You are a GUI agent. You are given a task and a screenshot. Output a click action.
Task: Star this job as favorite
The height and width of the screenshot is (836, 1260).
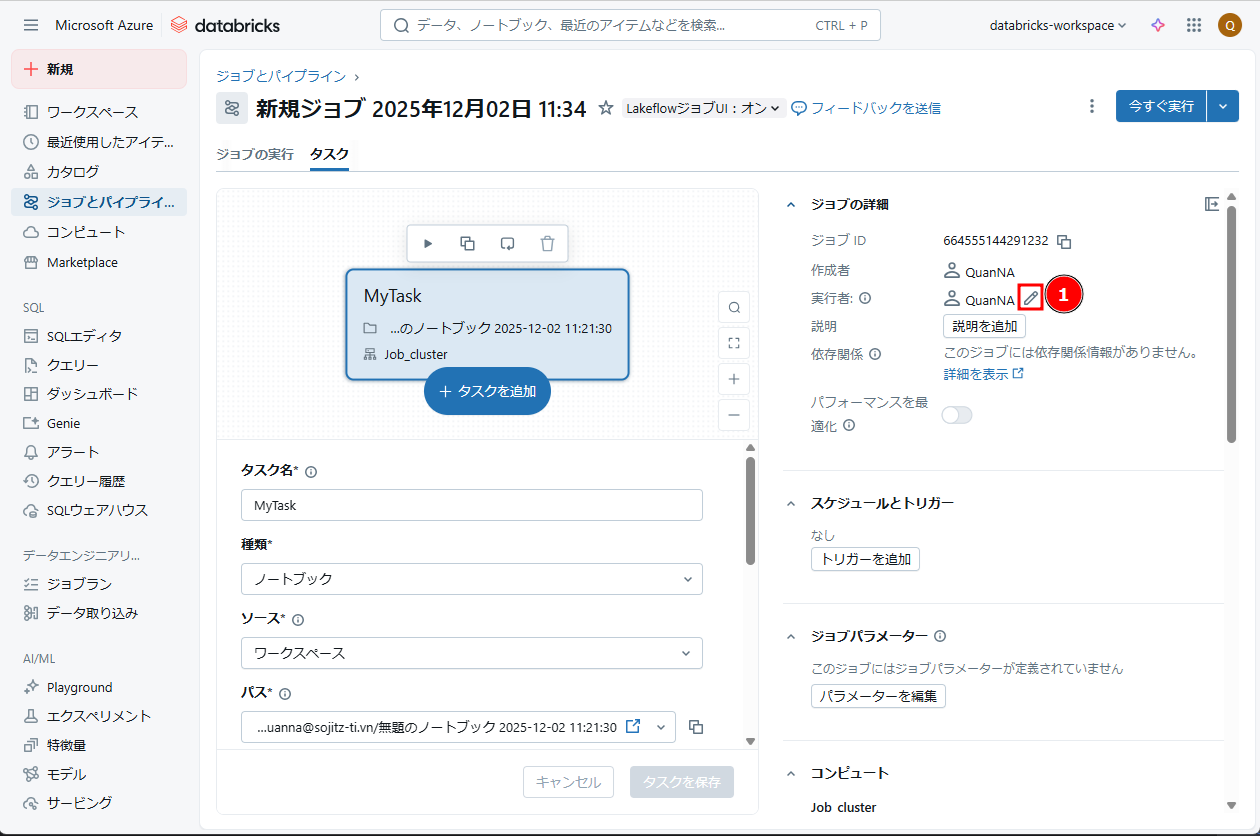tap(605, 108)
